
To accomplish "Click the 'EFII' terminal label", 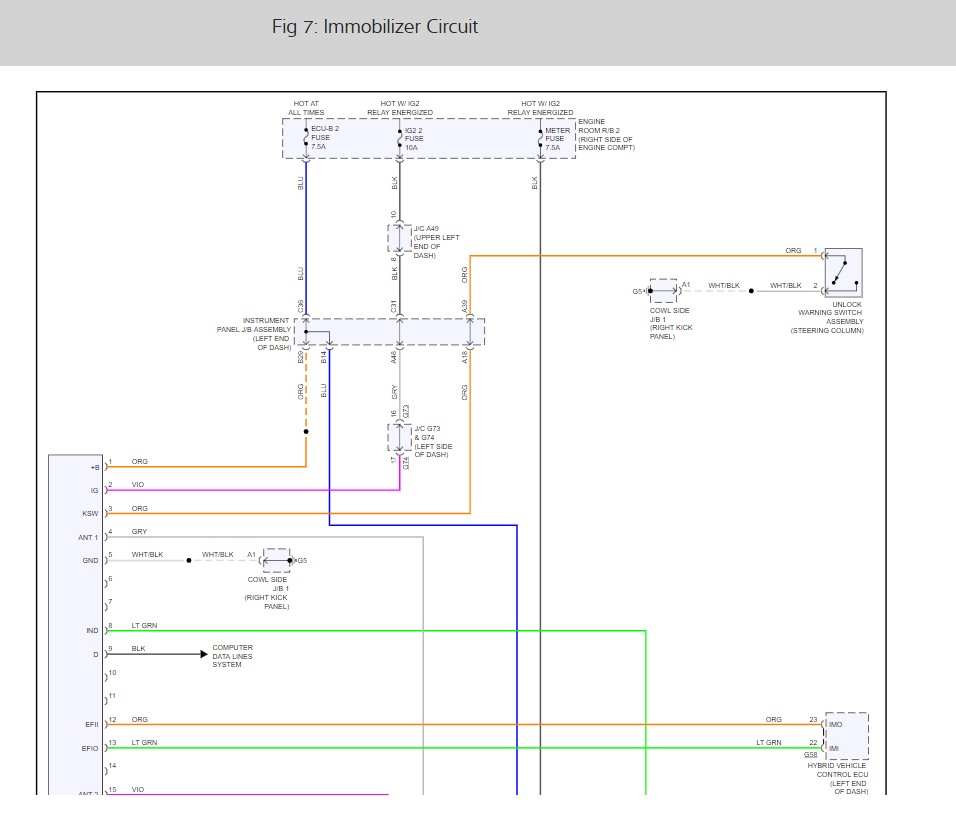I will (91, 725).
